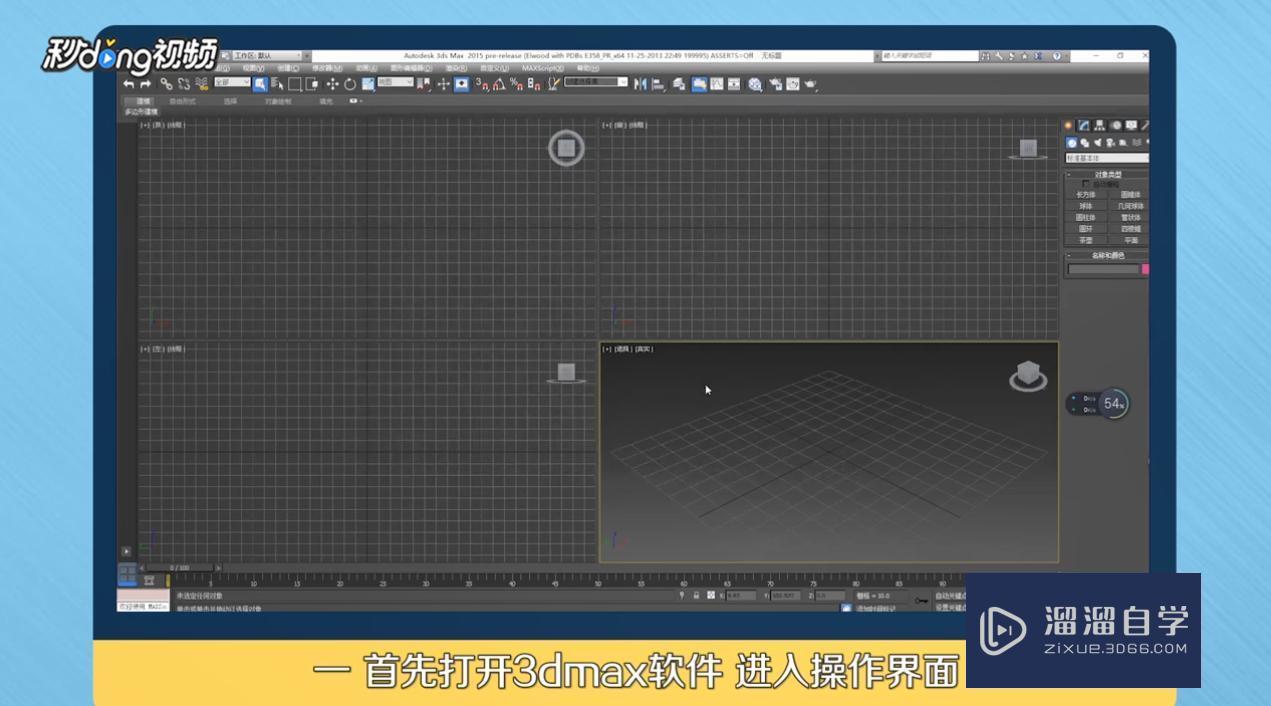Open the 标准基本体 primitives category dropdown
Screen dimensions: 1271x706
1107,158
